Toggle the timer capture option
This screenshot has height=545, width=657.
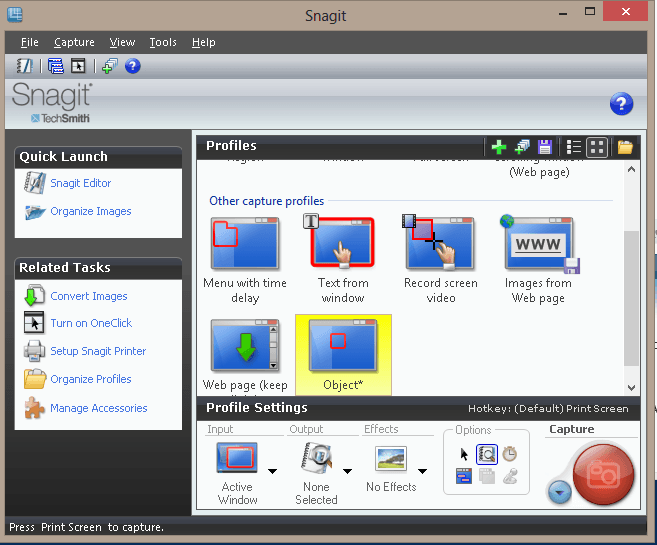coord(510,454)
